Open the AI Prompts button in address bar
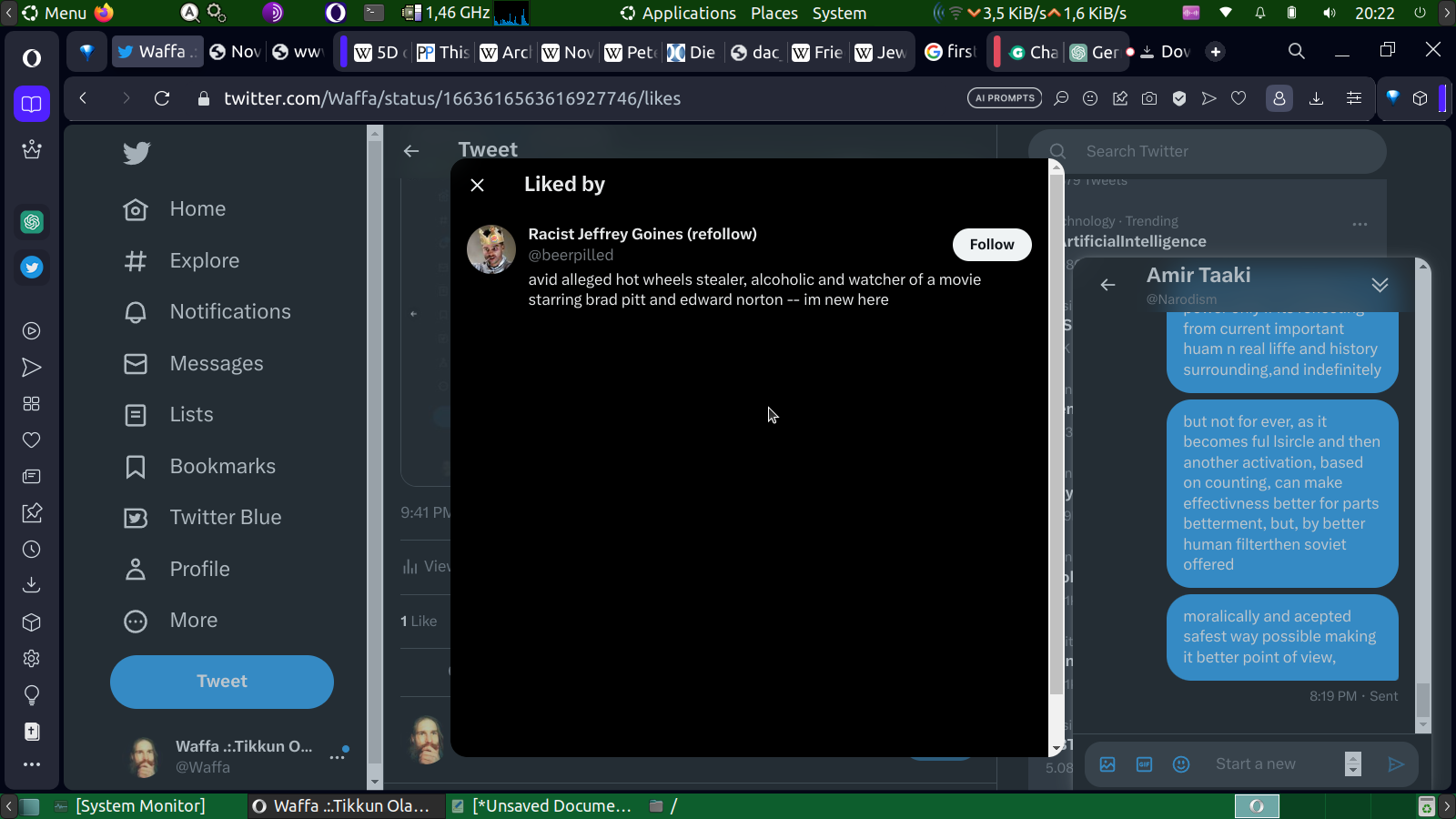 (x=1005, y=98)
